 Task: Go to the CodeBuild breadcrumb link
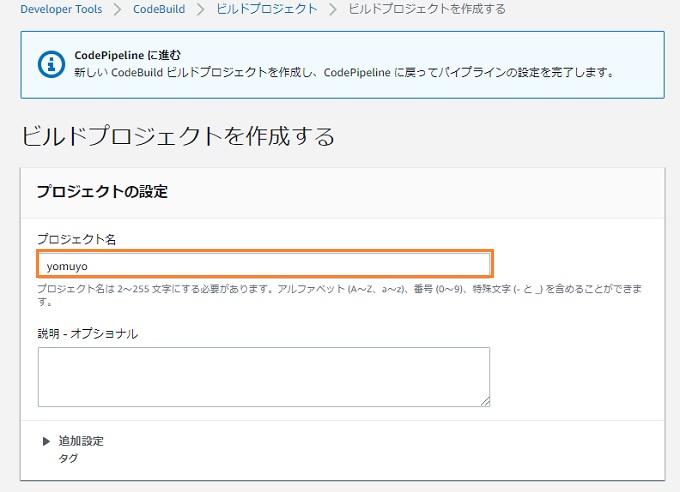tap(159, 9)
